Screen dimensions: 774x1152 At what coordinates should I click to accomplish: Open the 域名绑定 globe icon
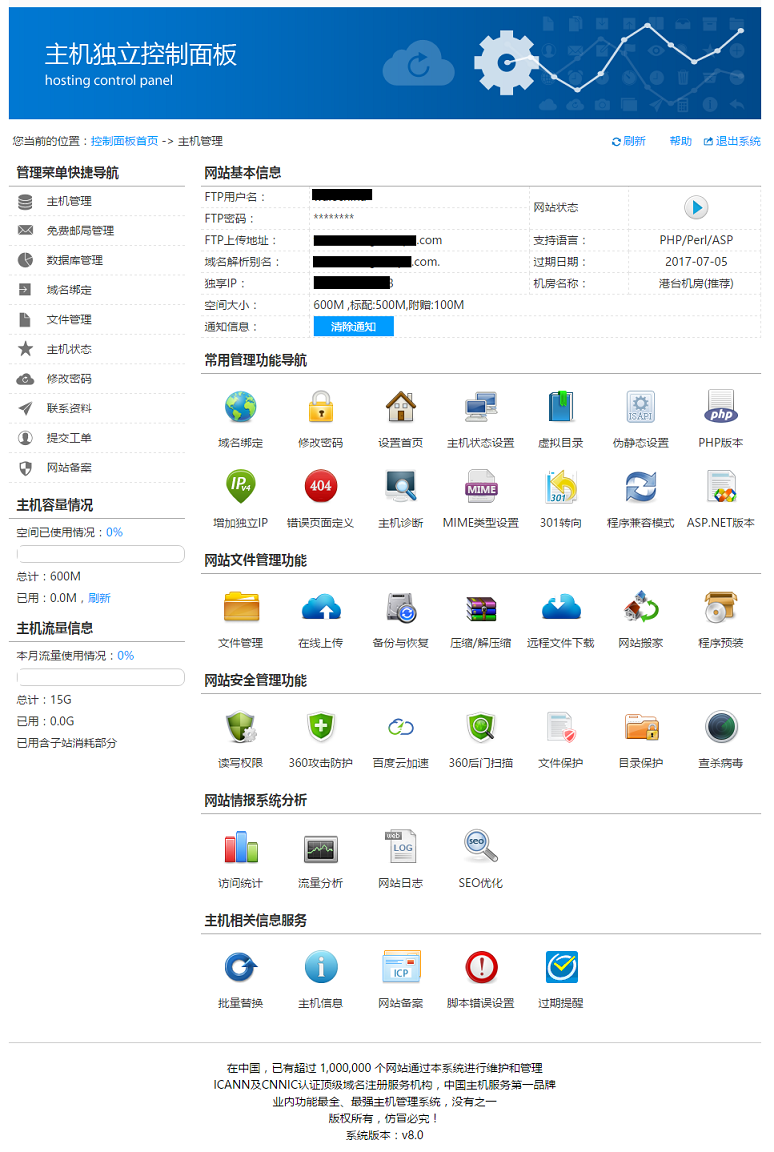tap(240, 407)
